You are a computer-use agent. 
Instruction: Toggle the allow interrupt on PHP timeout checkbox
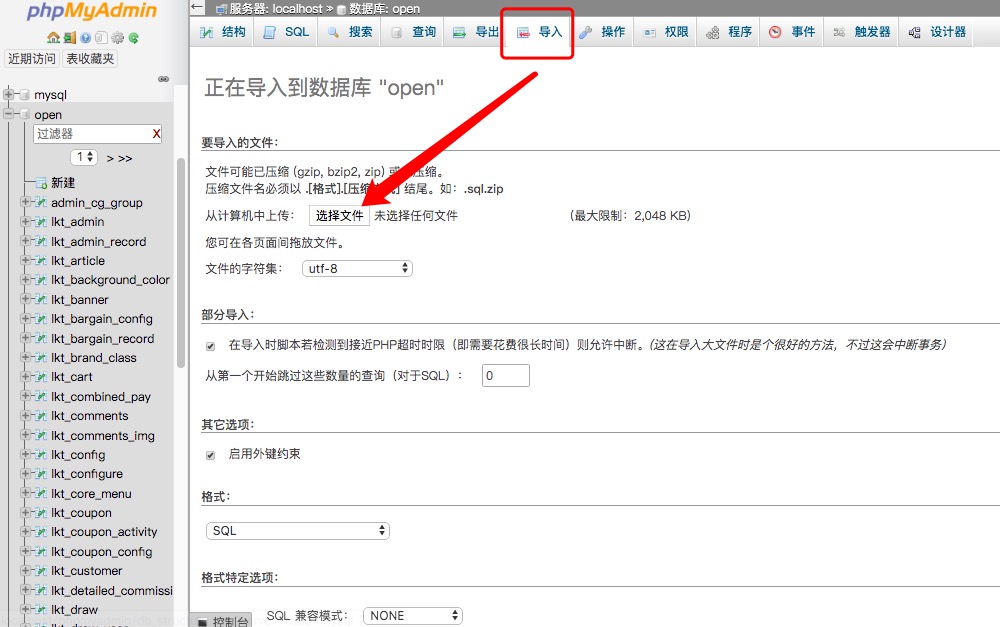(x=210, y=346)
